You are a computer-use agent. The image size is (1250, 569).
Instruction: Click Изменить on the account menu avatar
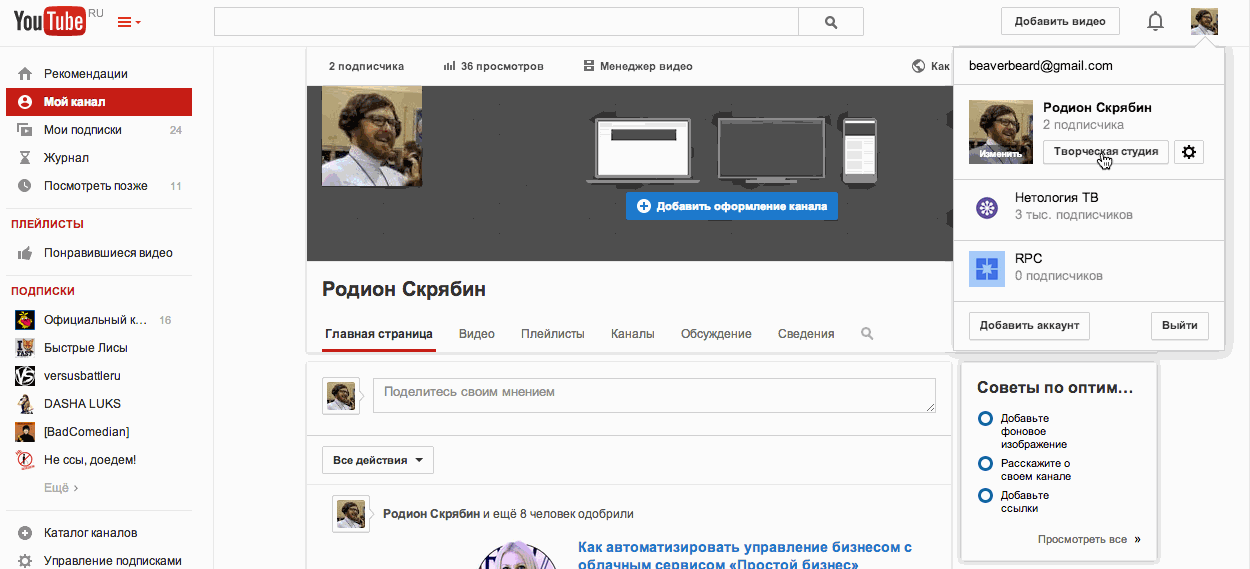coord(1001,154)
